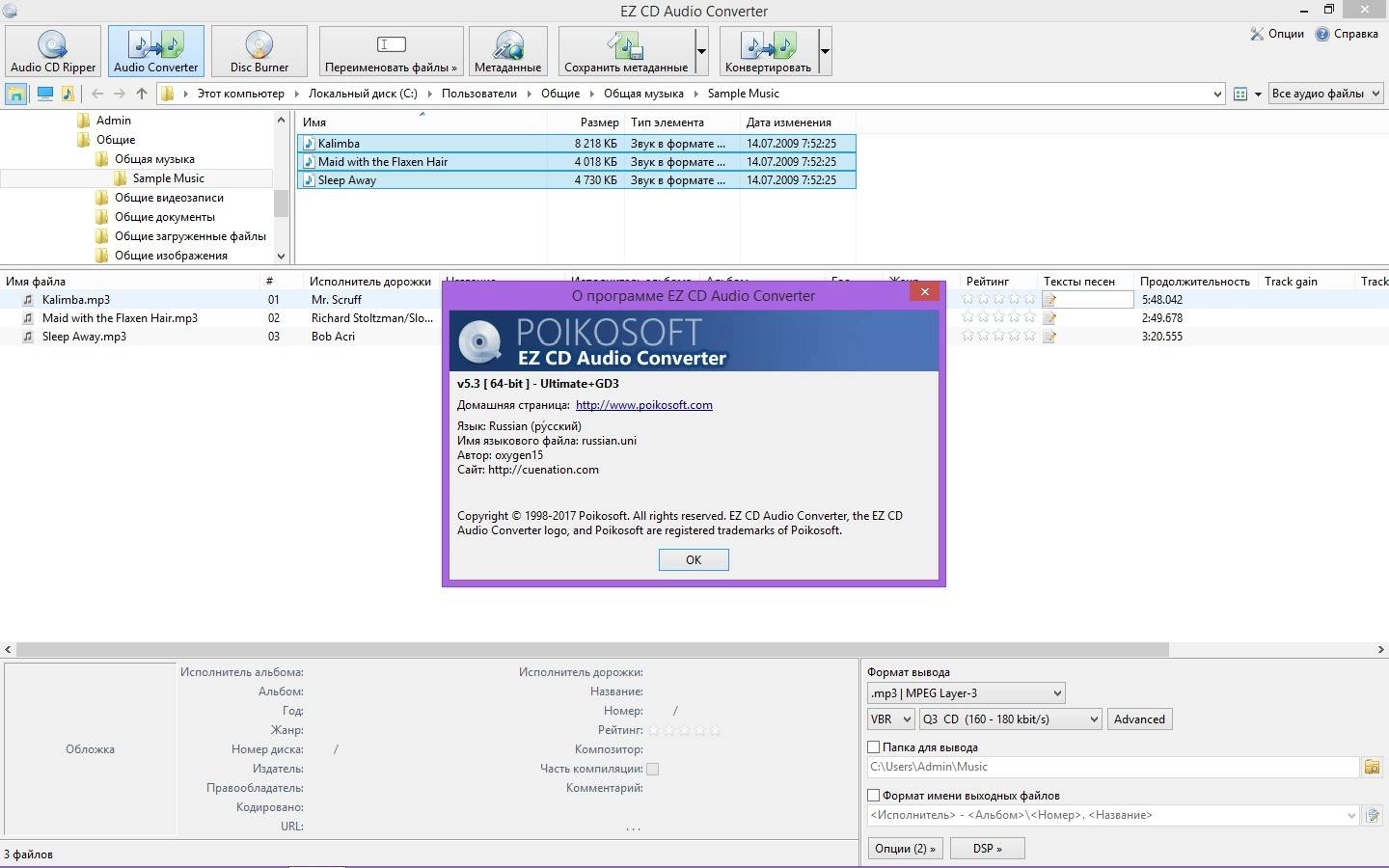Open Опции settings
The image size is (1389, 868).
coord(1277,34)
